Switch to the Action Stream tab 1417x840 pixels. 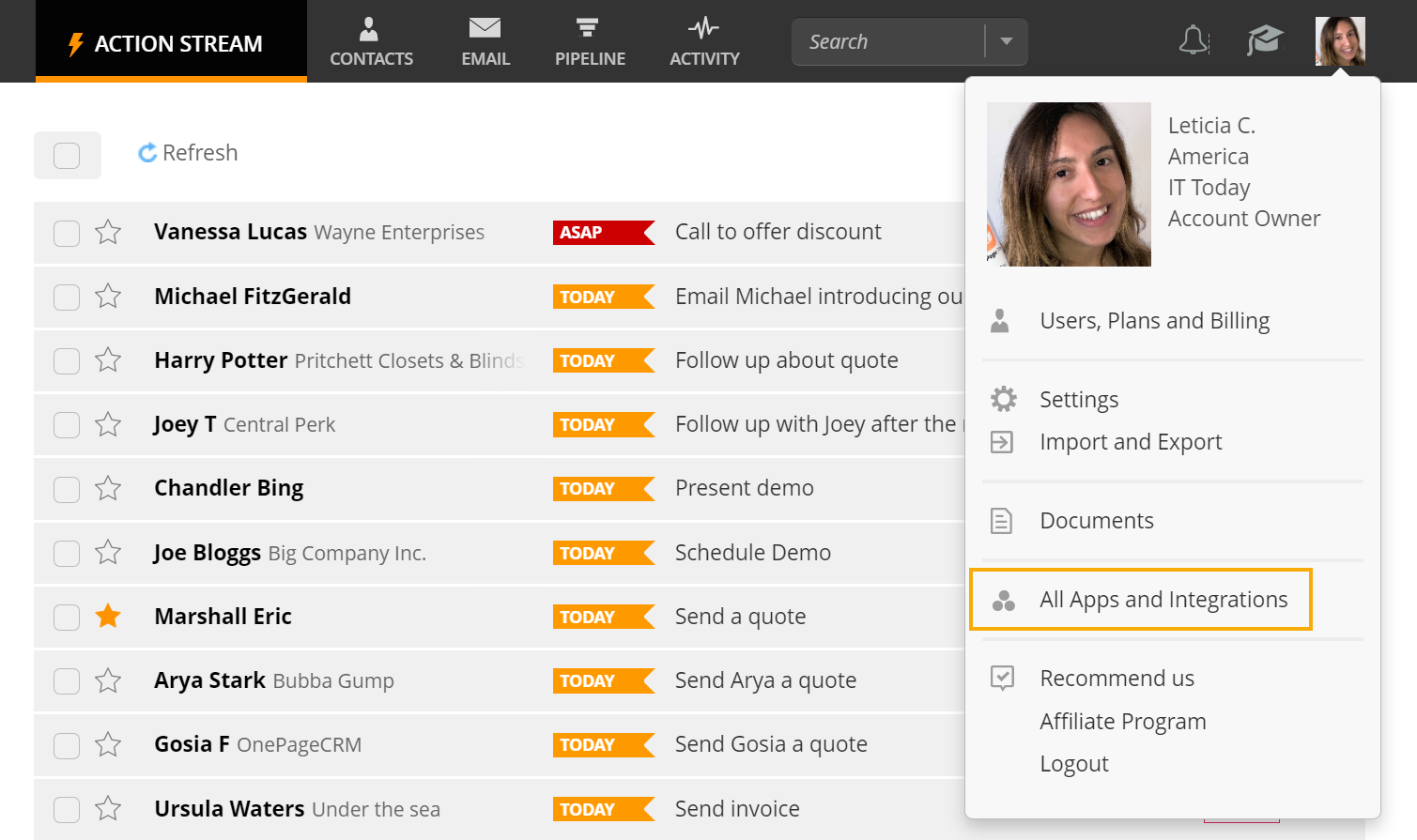(x=171, y=41)
